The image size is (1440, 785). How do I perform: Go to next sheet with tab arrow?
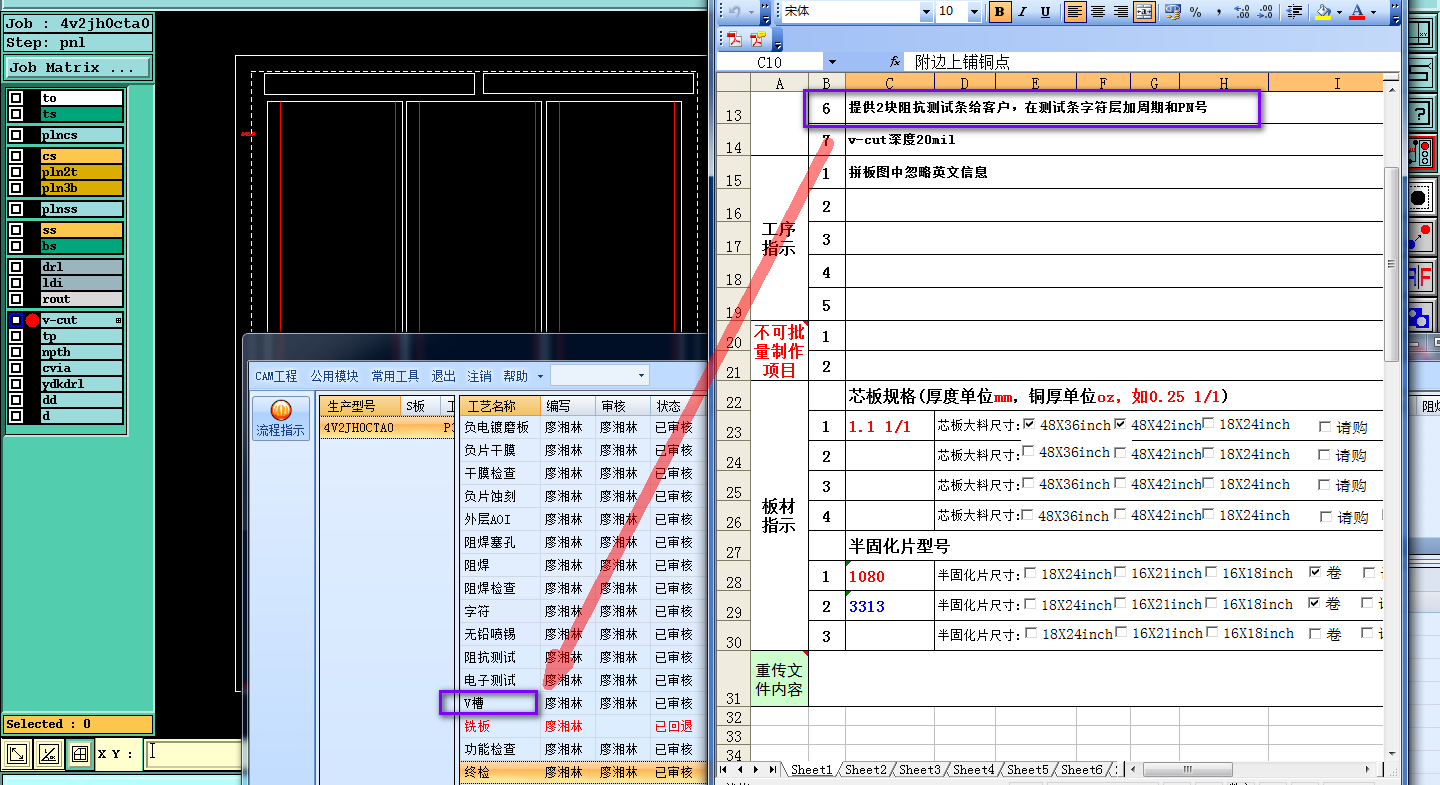pyautogui.click(x=756, y=769)
